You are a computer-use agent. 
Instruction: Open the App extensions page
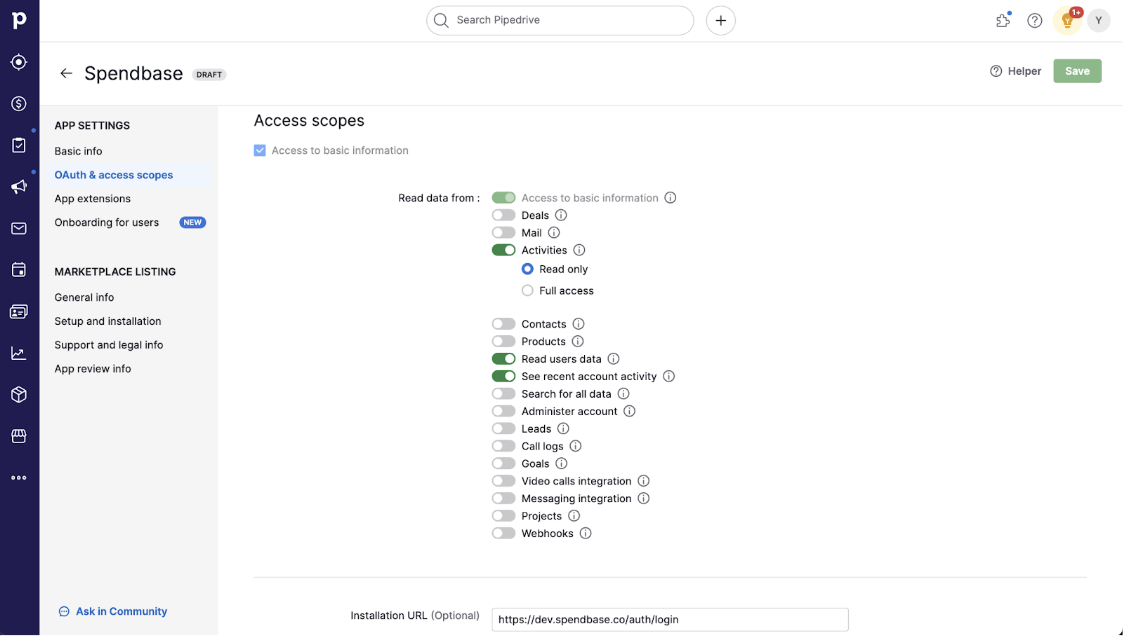(x=93, y=199)
